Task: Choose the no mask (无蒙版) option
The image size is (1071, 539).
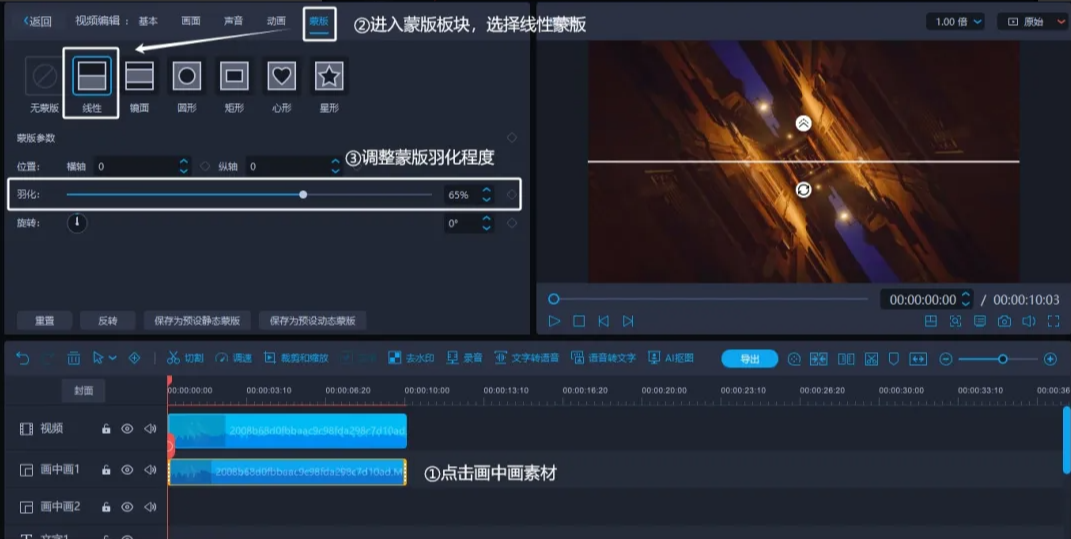Action: point(44,76)
